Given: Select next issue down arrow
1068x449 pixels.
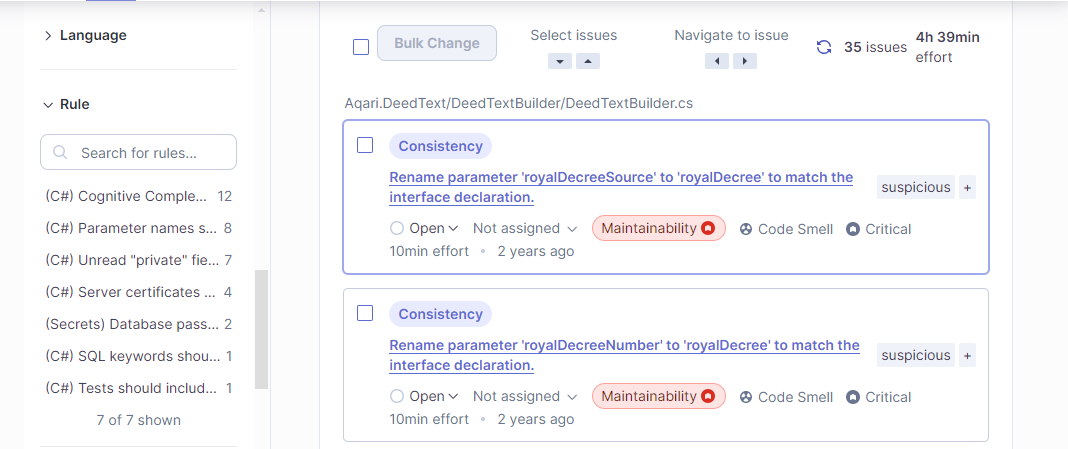Looking at the screenshot, I should (560, 61).
